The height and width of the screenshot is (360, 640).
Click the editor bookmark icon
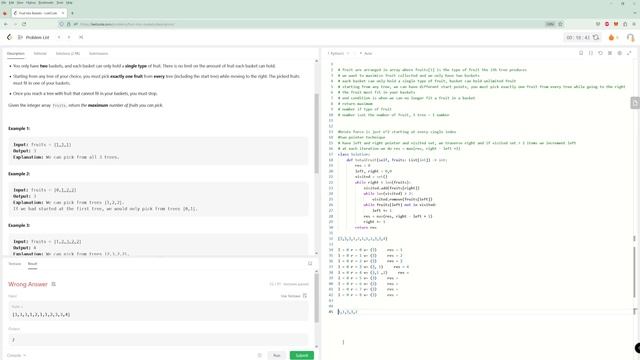click(x=581, y=53)
